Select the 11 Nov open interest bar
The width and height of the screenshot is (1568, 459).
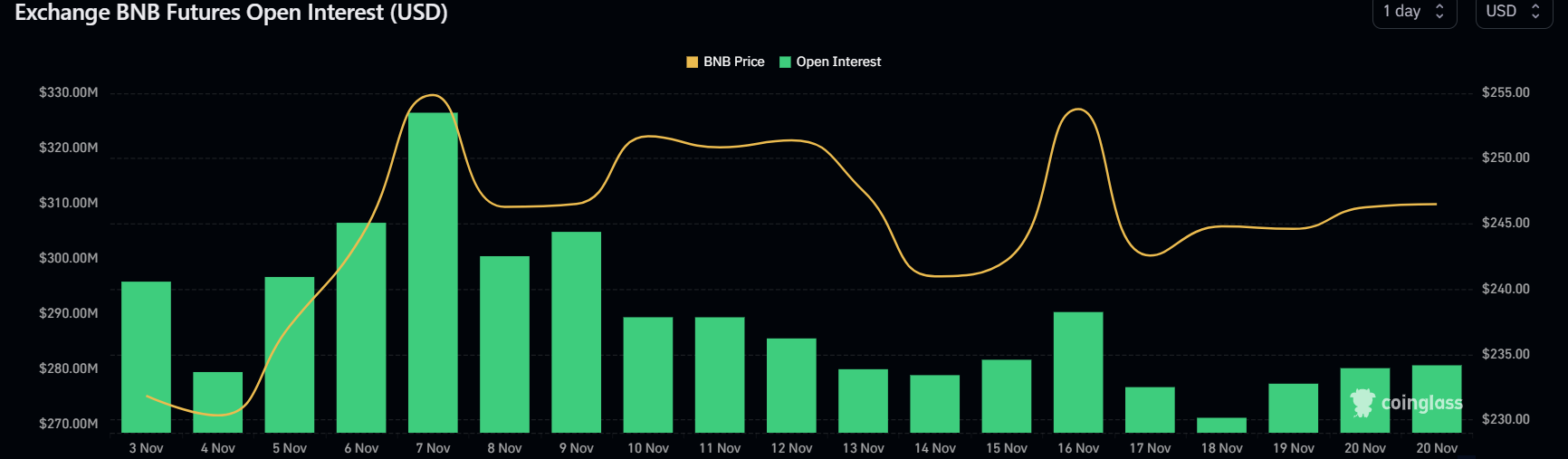tap(720, 375)
